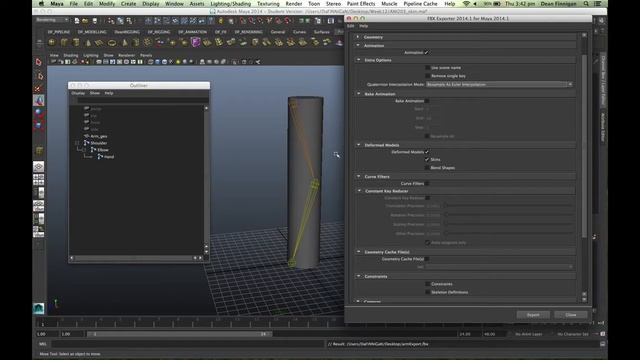
Task: Open the Quaternion Interpolation Mode dropdown
Action: pyautogui.click(x=499, y=84)
